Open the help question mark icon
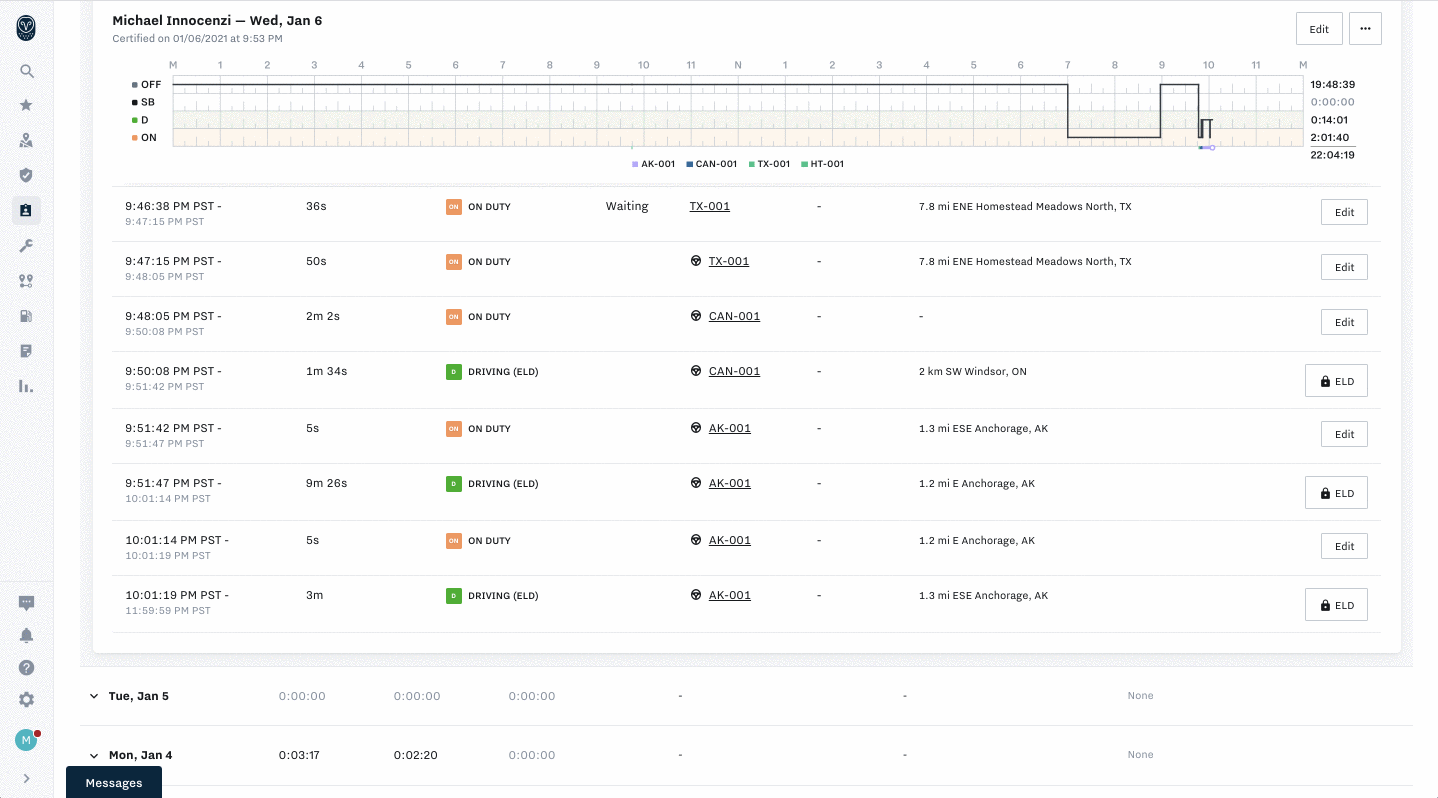 click(27, 668)
